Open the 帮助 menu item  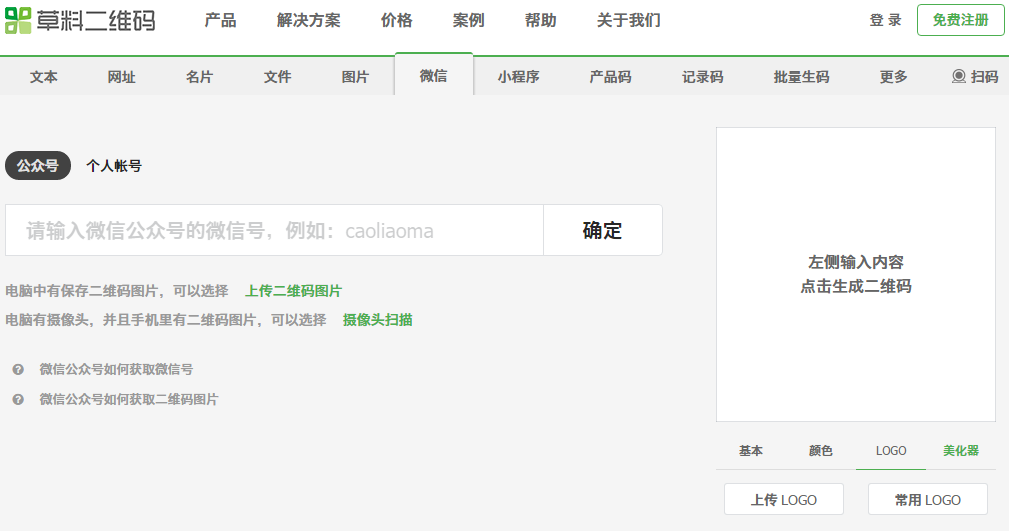coord(541,21)
